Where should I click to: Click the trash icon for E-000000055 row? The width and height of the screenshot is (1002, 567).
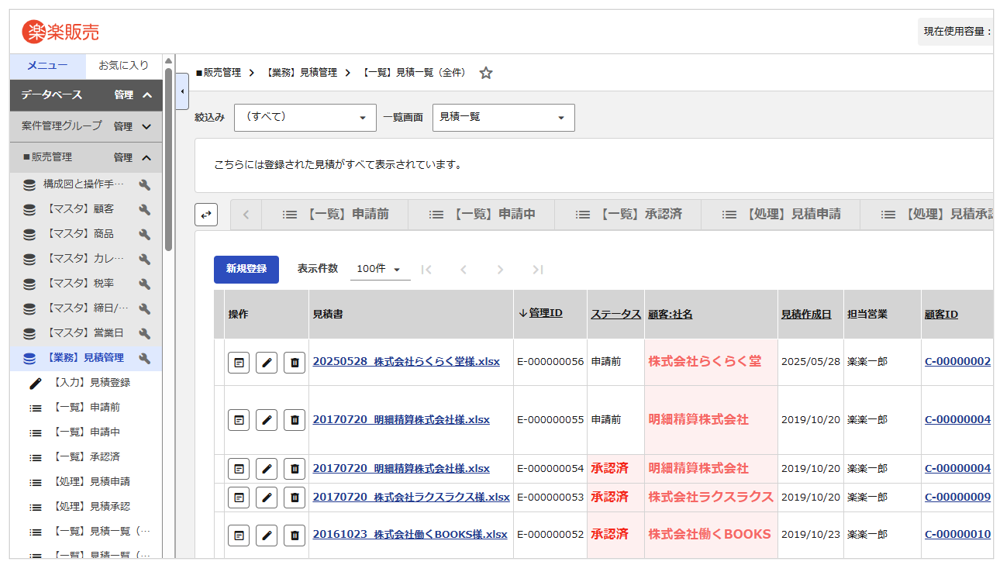(294, 420)
